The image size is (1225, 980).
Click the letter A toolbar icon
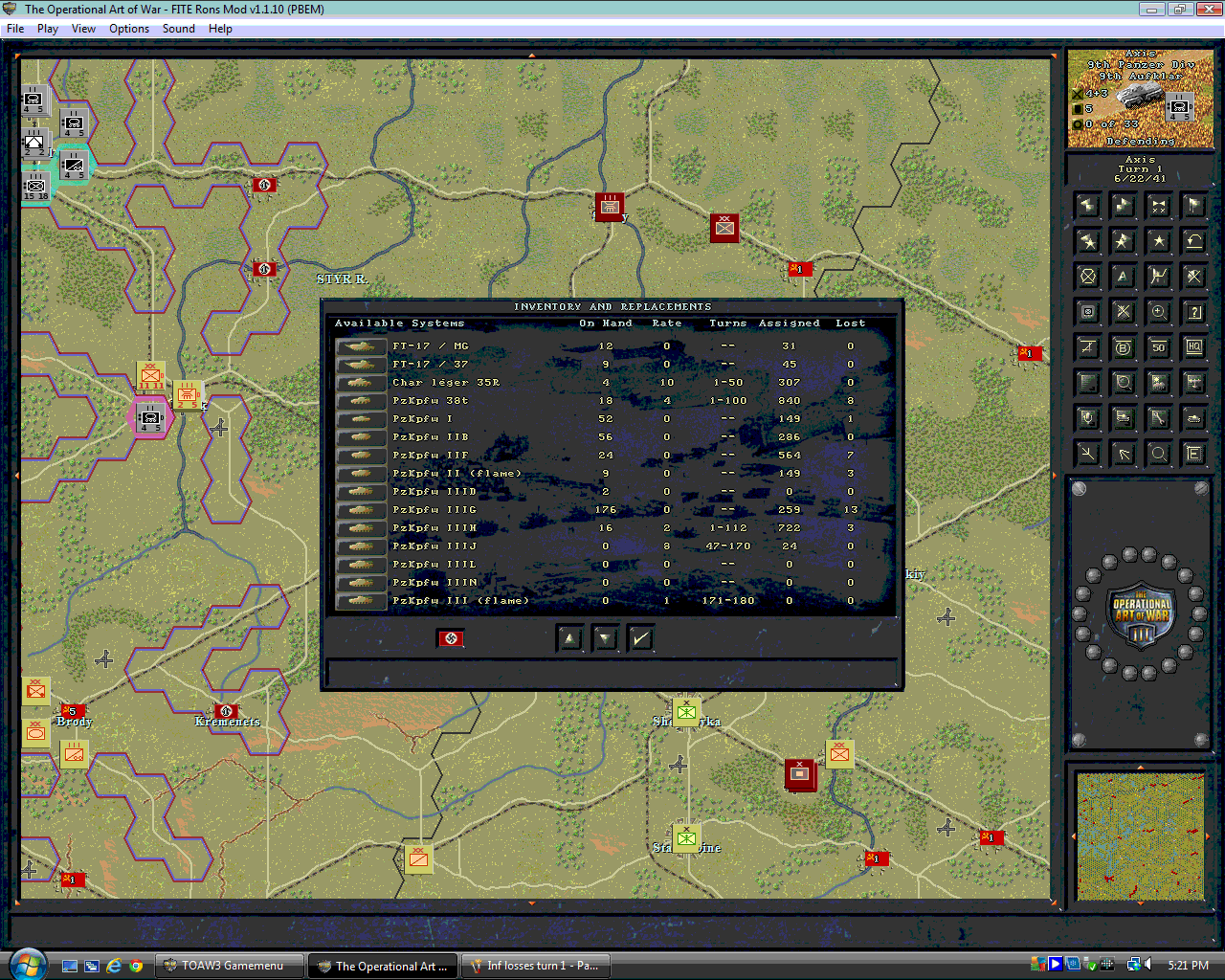click(x=1123, y=276)
